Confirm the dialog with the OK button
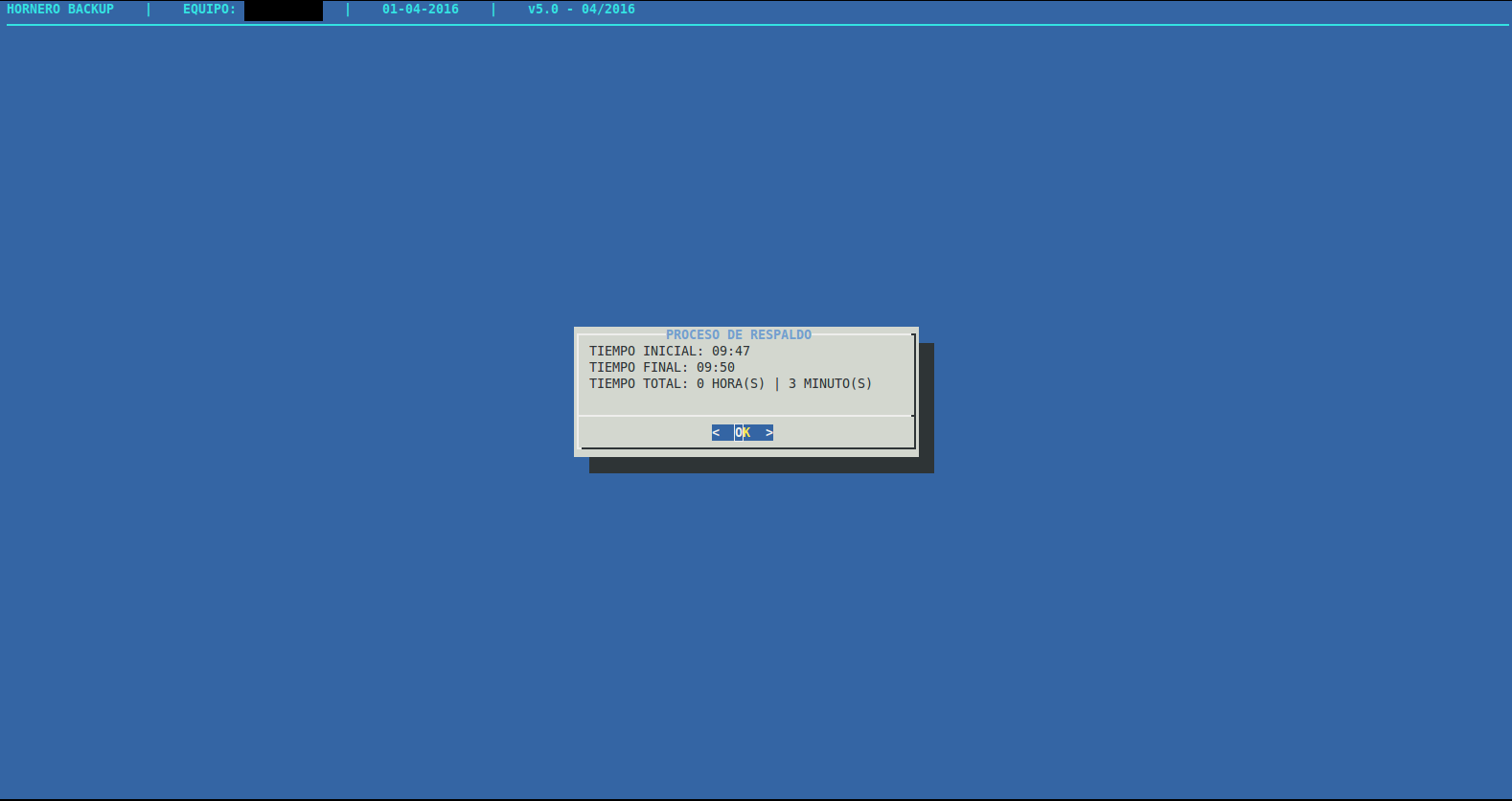 pos(743,433)
